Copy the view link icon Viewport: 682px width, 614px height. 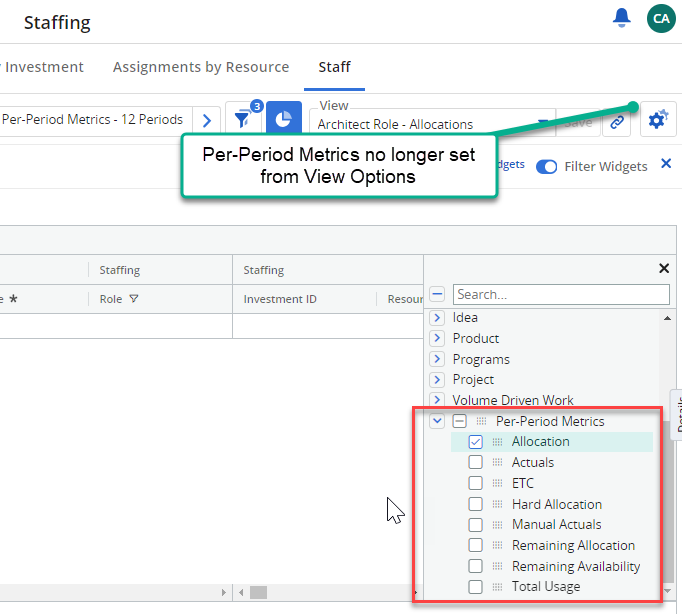(617, 122)
